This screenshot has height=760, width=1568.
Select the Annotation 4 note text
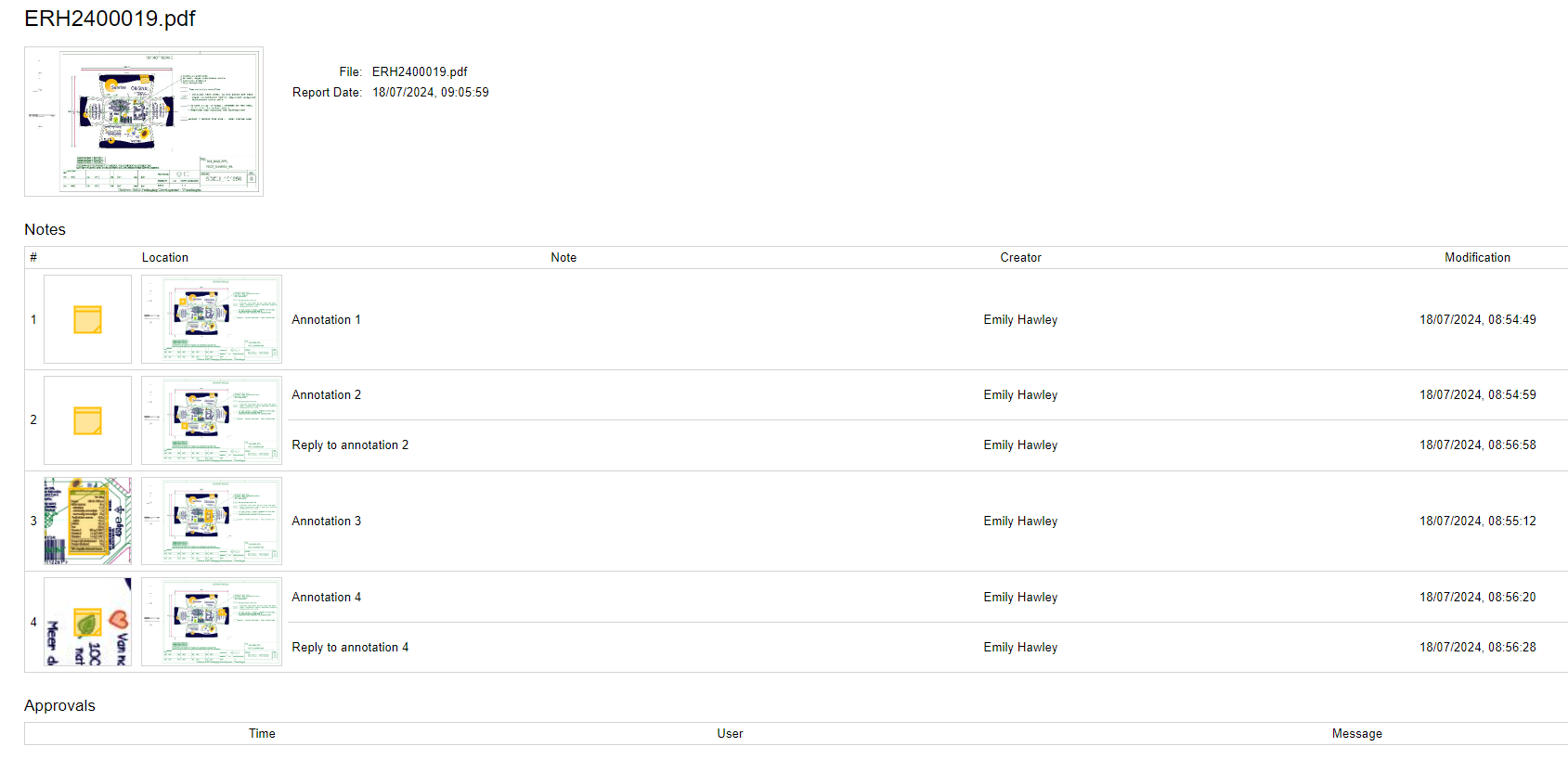tap(326, 597)
